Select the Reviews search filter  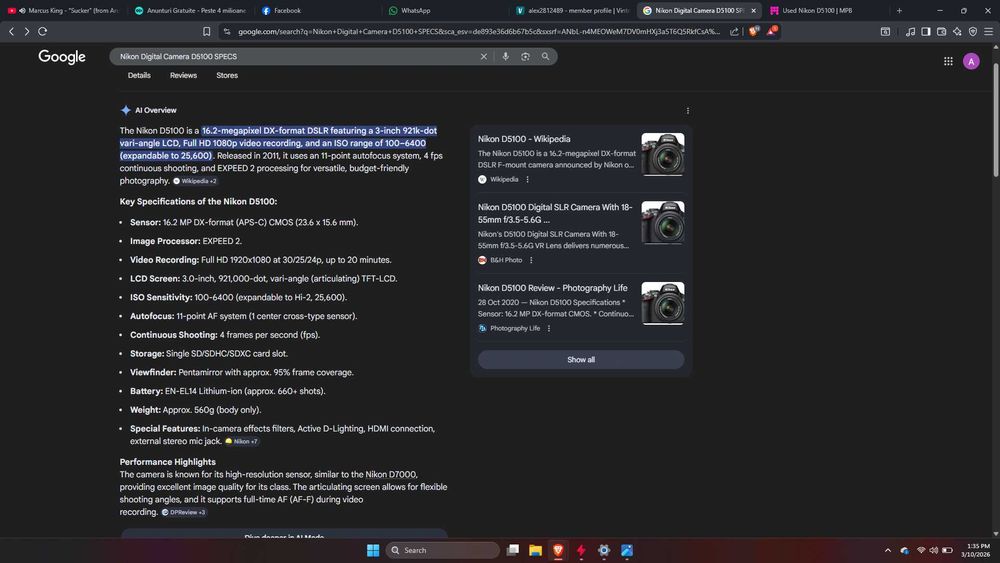click(183, 75)
